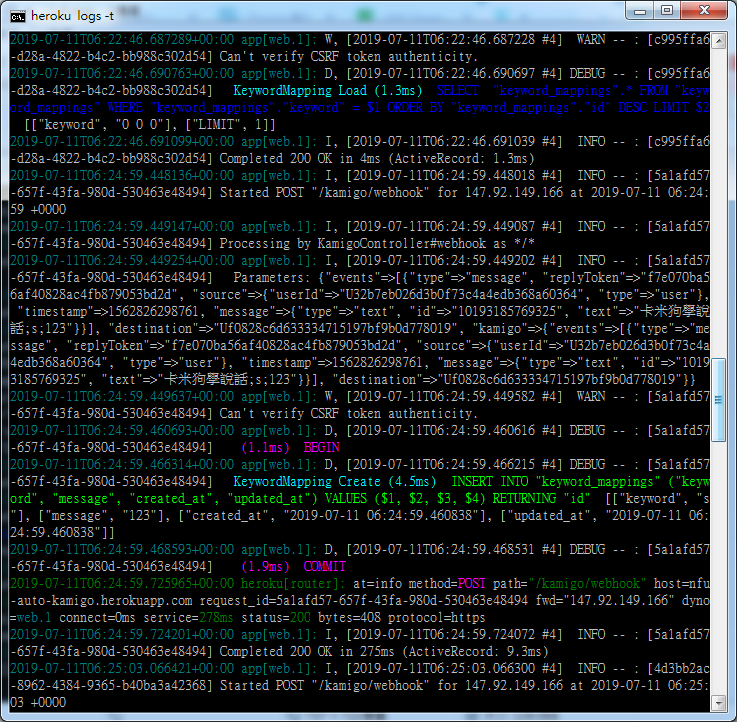The height and width of the screenshot is (722, 737).
Task: Open the console system menu icon
Action: point(17,16)
